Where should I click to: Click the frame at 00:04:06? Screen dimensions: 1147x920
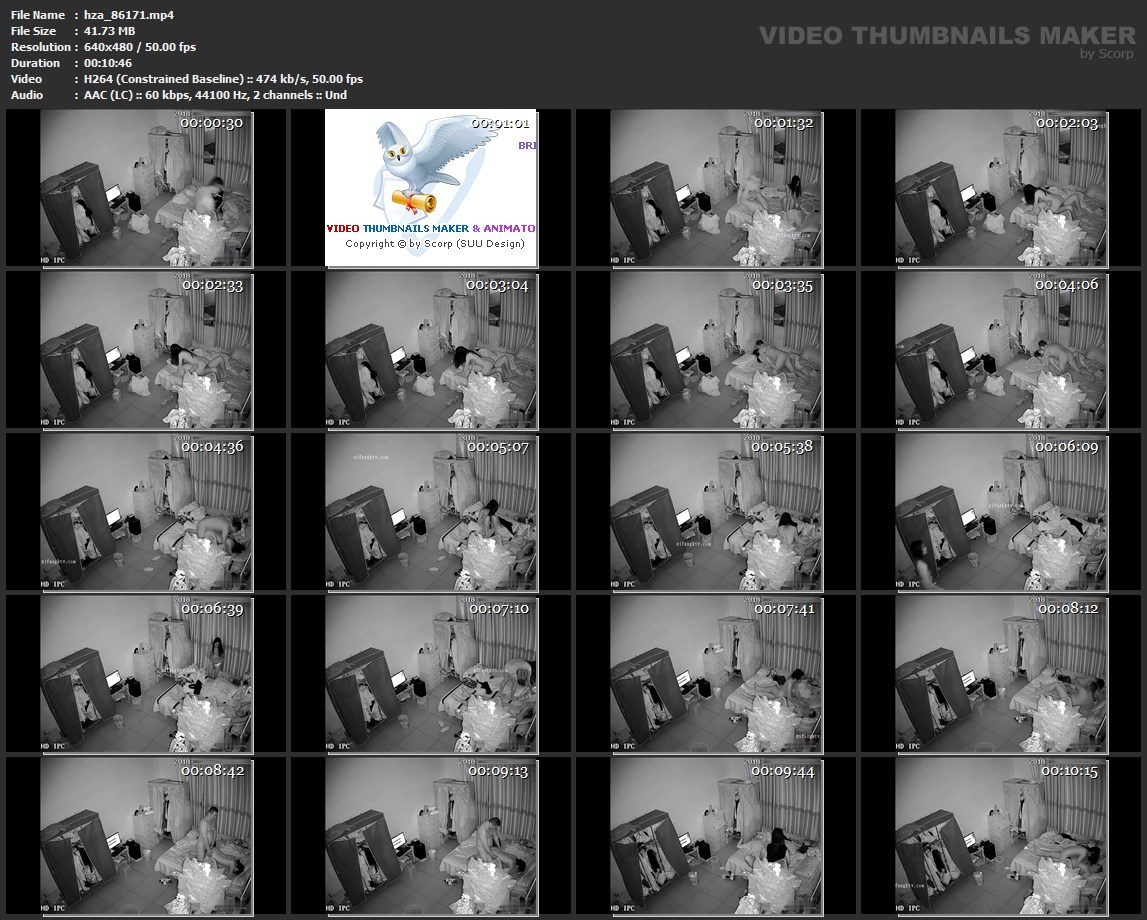1001,350
